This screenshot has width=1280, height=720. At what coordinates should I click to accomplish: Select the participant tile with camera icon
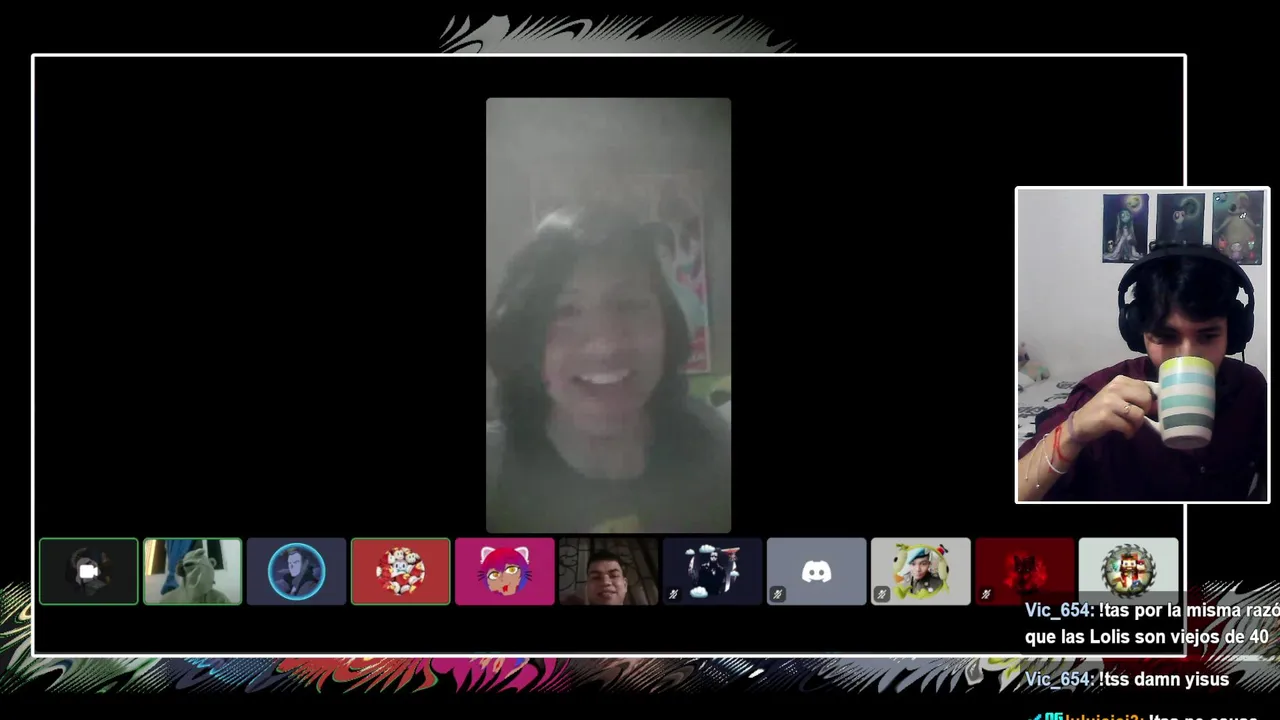[x=89, y=571]
